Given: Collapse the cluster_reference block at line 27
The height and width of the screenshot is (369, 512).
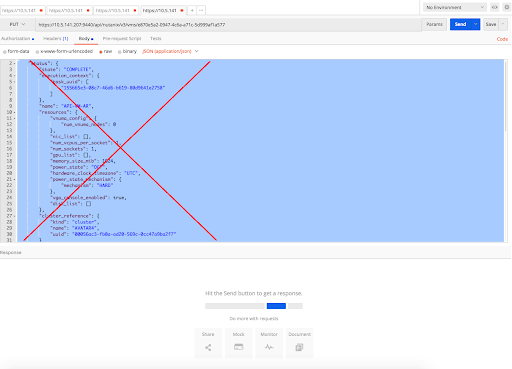Looking at the screenshot, I should pyautogui.click(x=15, y=216).
